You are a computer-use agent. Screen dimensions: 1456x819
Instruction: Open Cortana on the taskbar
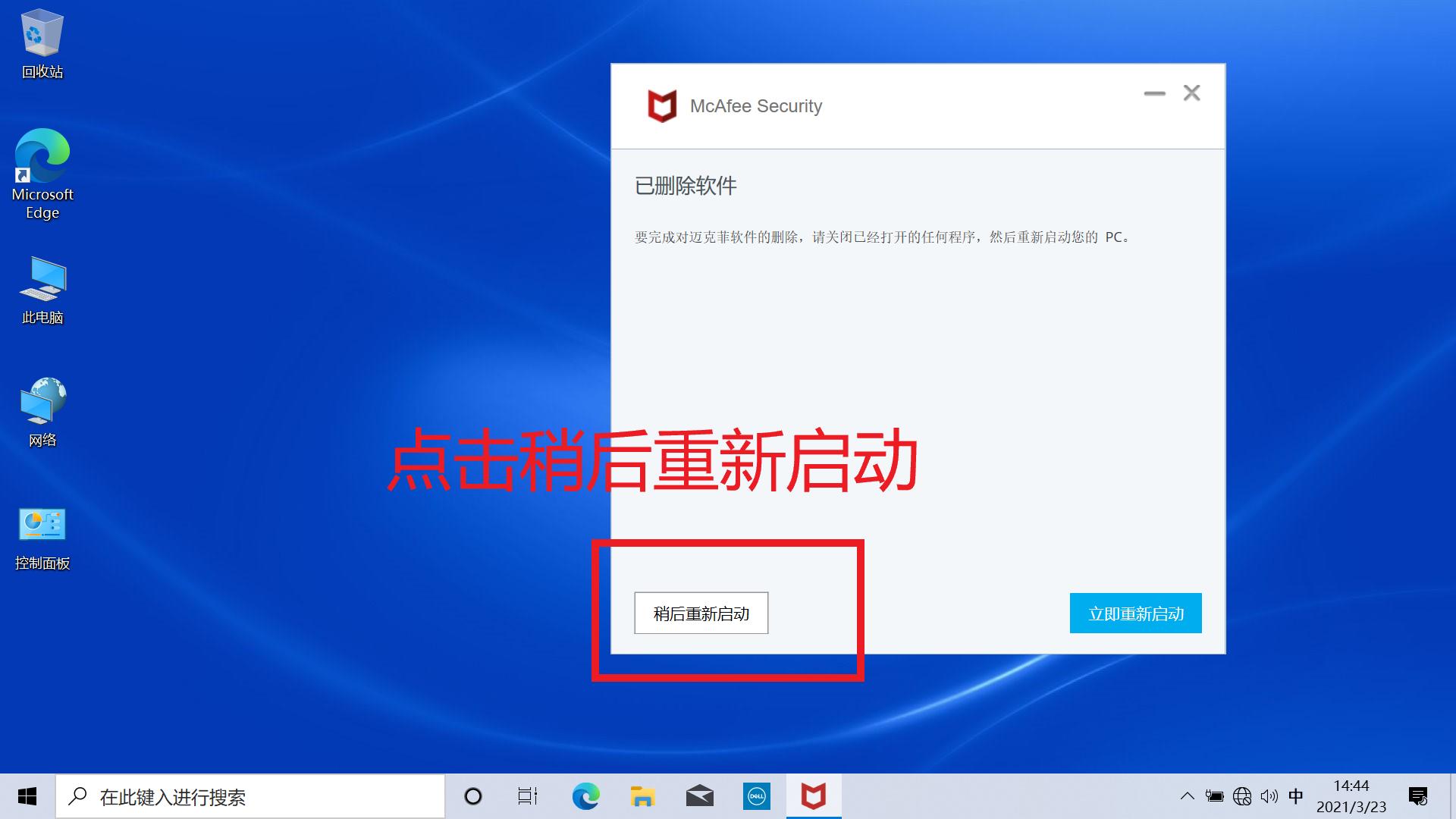click(x=473, y=796)
